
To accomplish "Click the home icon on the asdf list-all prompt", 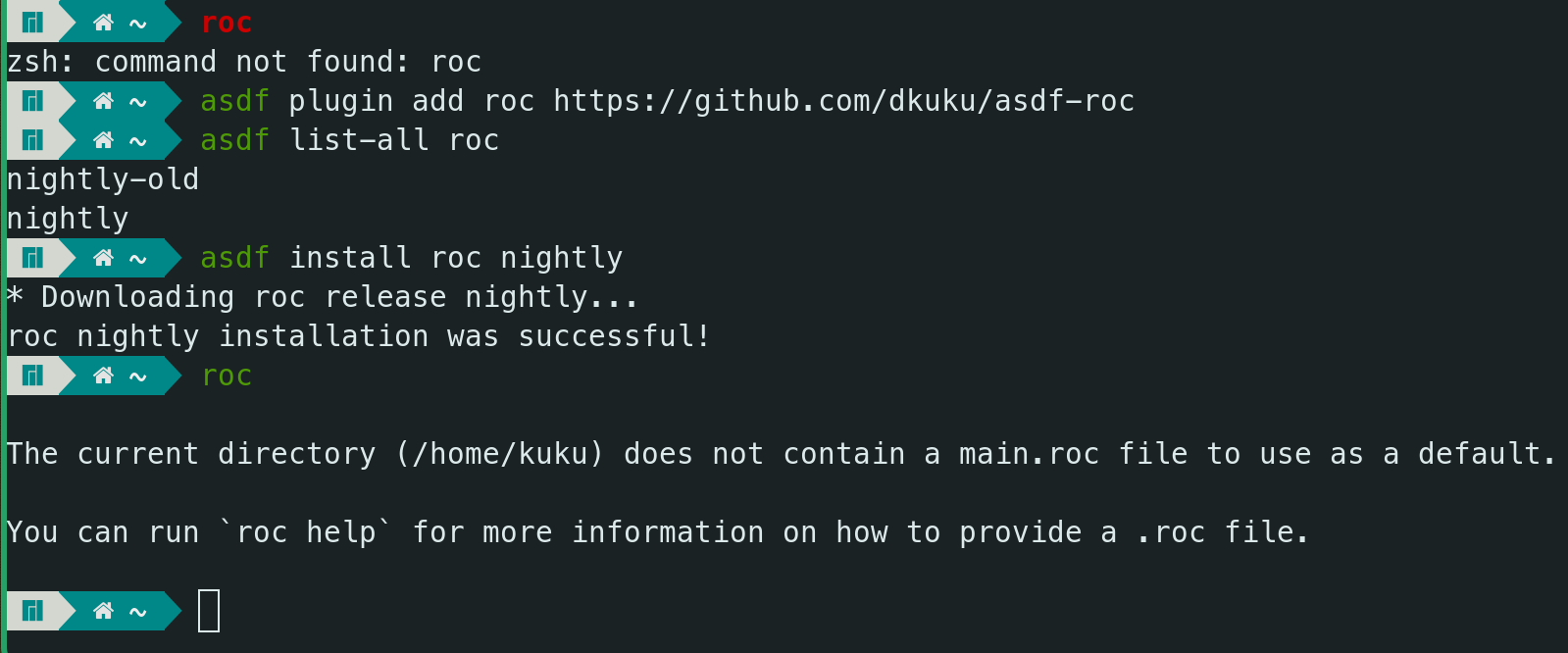I will tap(103, 139).
